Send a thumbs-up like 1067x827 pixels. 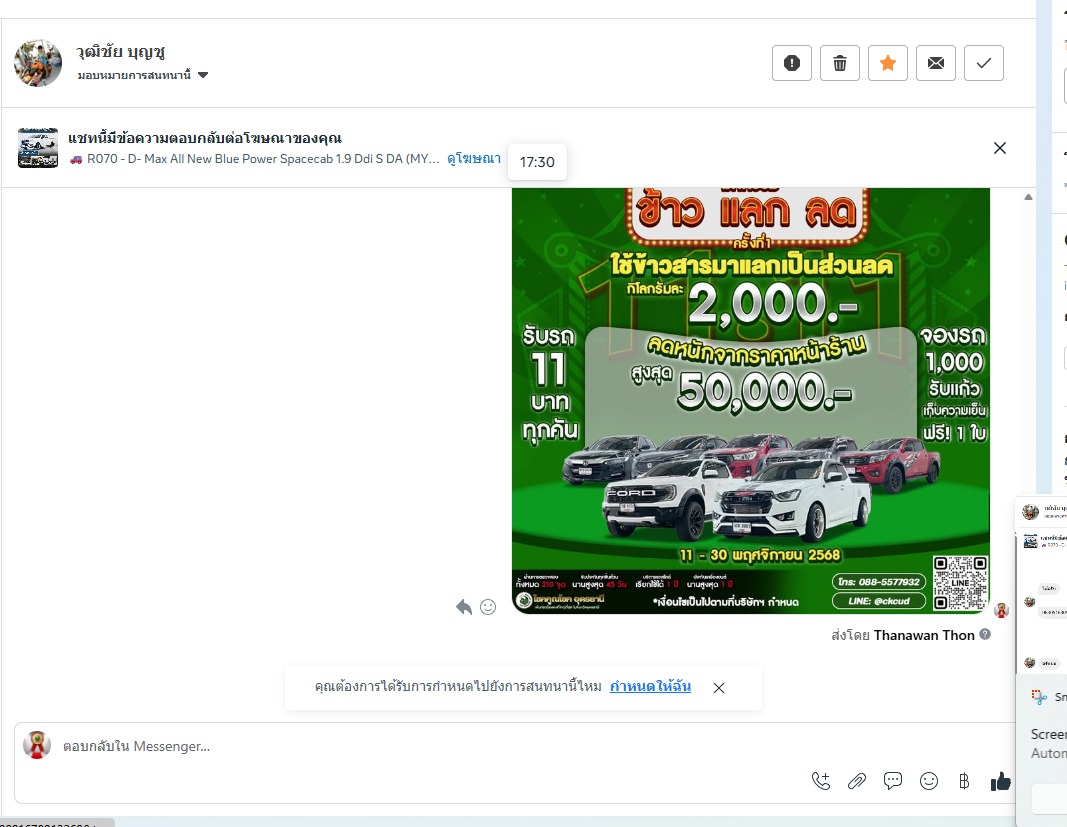tap(1000, 781)
